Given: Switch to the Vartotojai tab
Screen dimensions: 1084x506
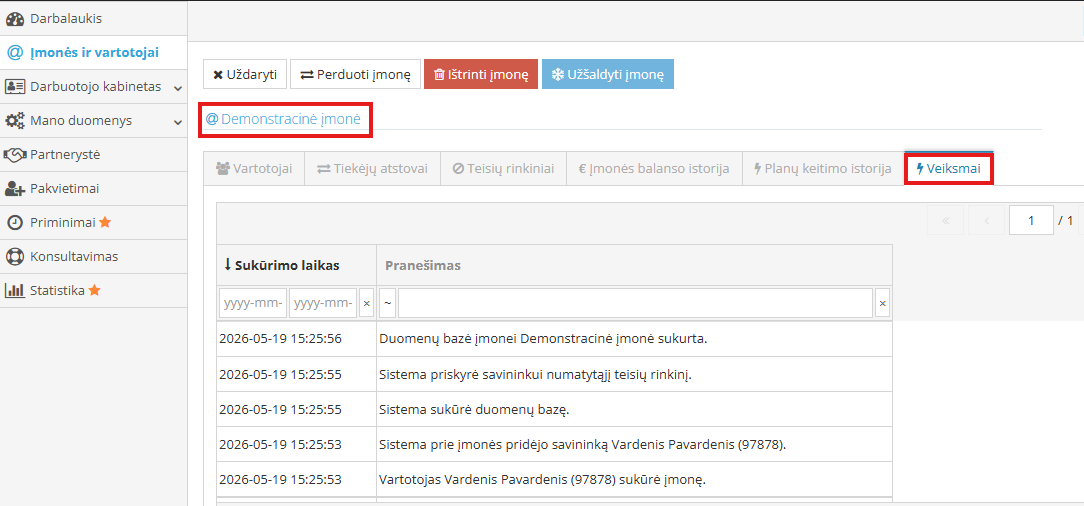Looking at the screenshot, I should [254, 168].
